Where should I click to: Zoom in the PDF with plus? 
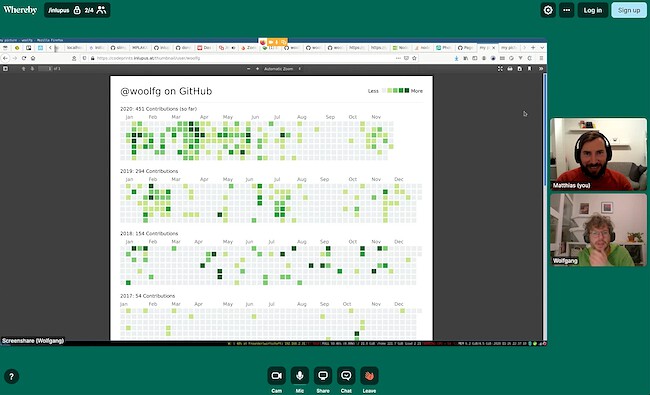pos(257,69)
